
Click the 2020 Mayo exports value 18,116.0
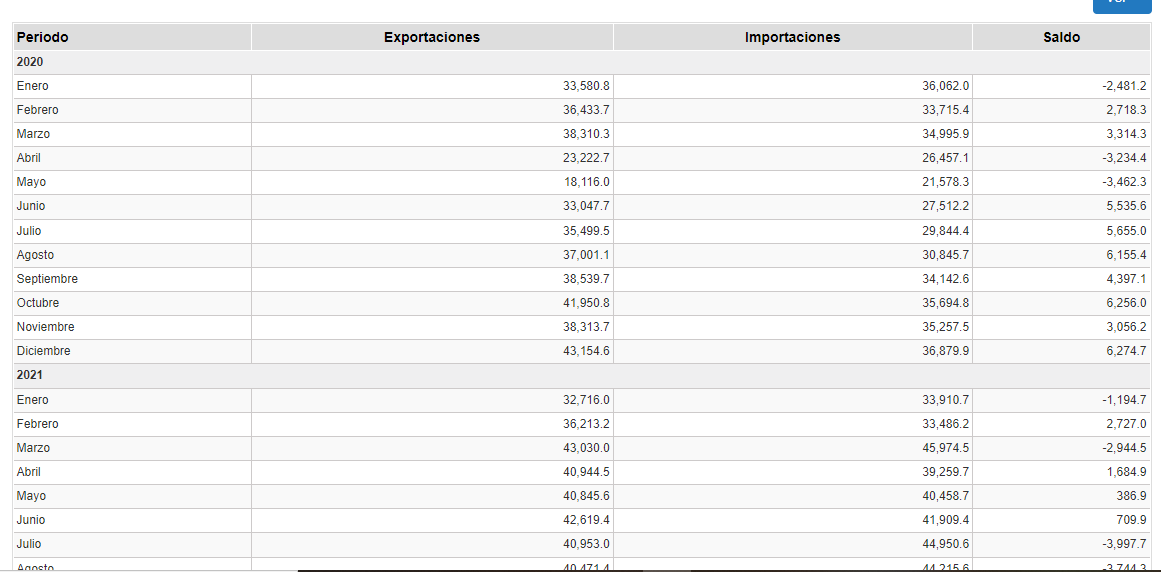tap(586, 182)
